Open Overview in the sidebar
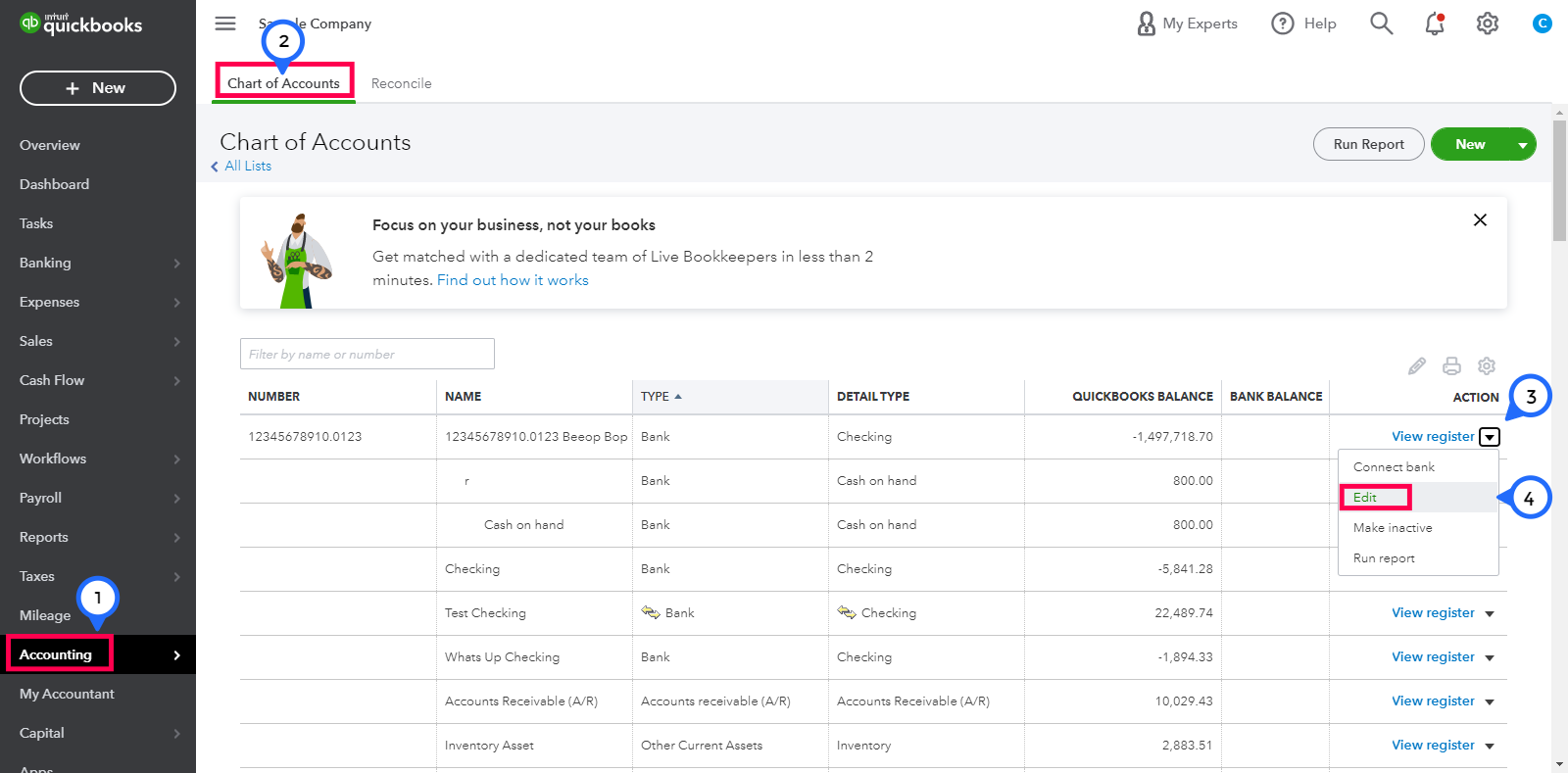This screenshot has width=1568, height=773. point(98,145)
